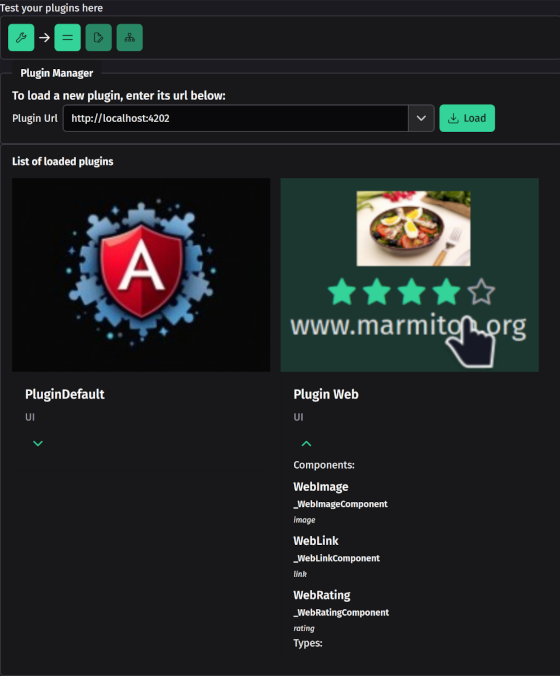Click the UI label under Plugin Web
The width and height of the screenshot is (560, 676).
pos(298,417)
